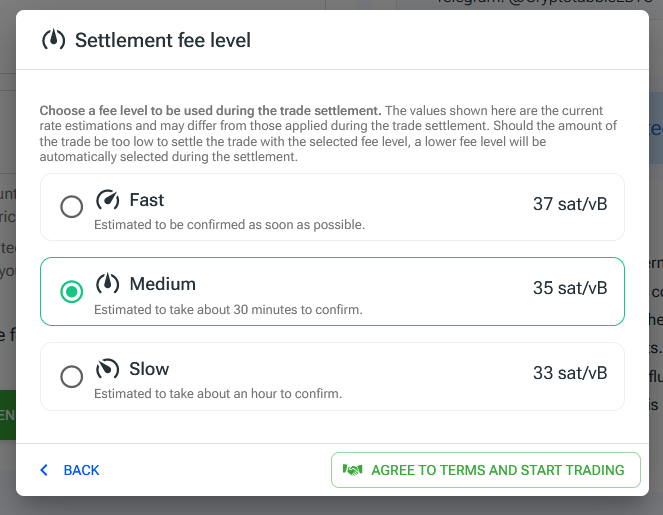Select the Fast fee radio button
The height and width of the screenshot is (515, 663).
coord(71,206)
